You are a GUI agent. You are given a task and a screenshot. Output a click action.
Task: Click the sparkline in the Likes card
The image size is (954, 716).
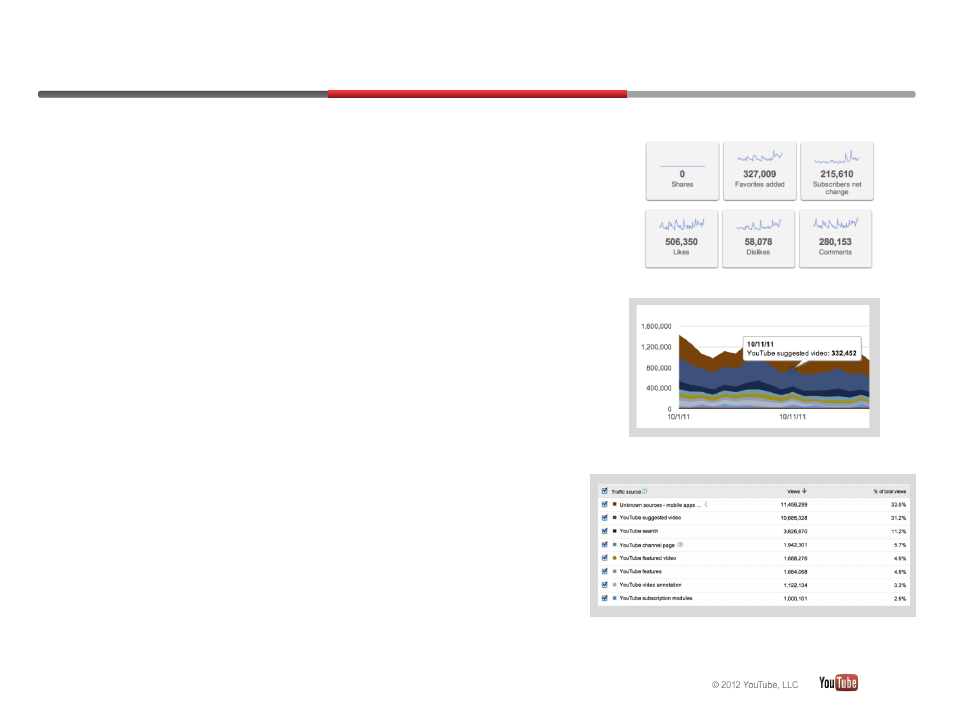[x=681, y=224]
